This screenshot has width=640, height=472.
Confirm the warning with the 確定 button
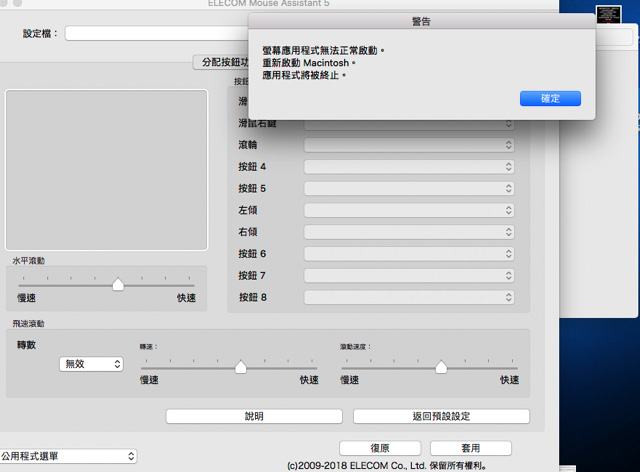click(550, 98)
